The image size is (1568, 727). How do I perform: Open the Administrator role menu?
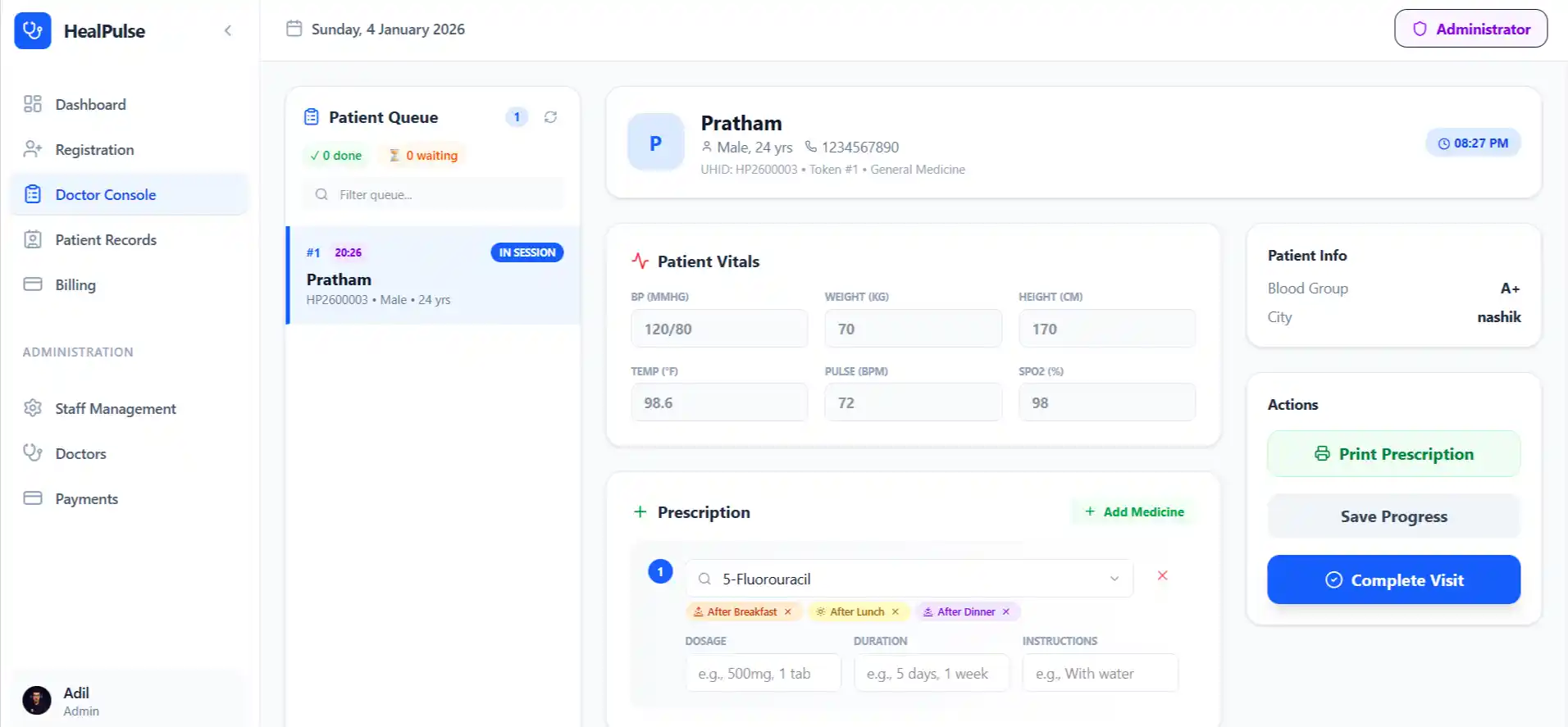(x=1470, y=29)
